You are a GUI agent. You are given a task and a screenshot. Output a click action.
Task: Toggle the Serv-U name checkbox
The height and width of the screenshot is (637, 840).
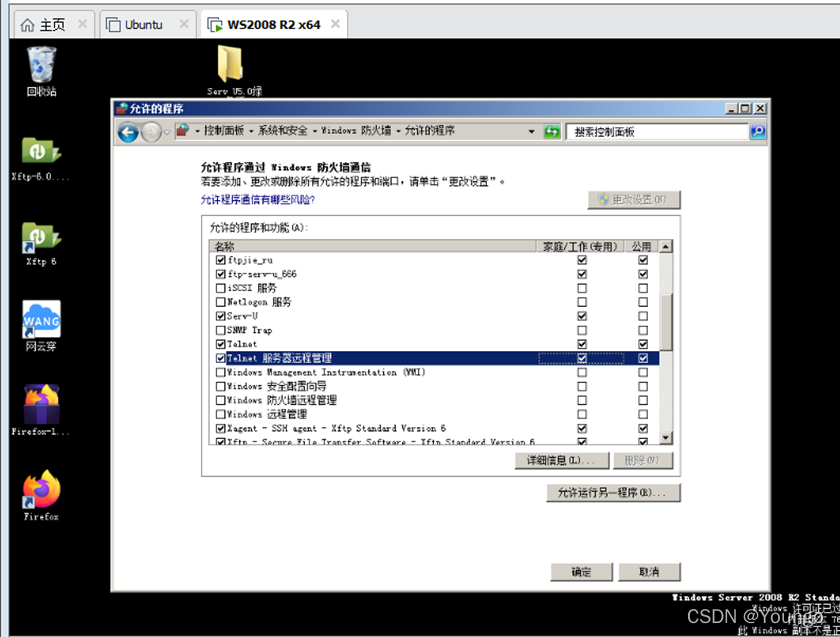click(220, 316)
